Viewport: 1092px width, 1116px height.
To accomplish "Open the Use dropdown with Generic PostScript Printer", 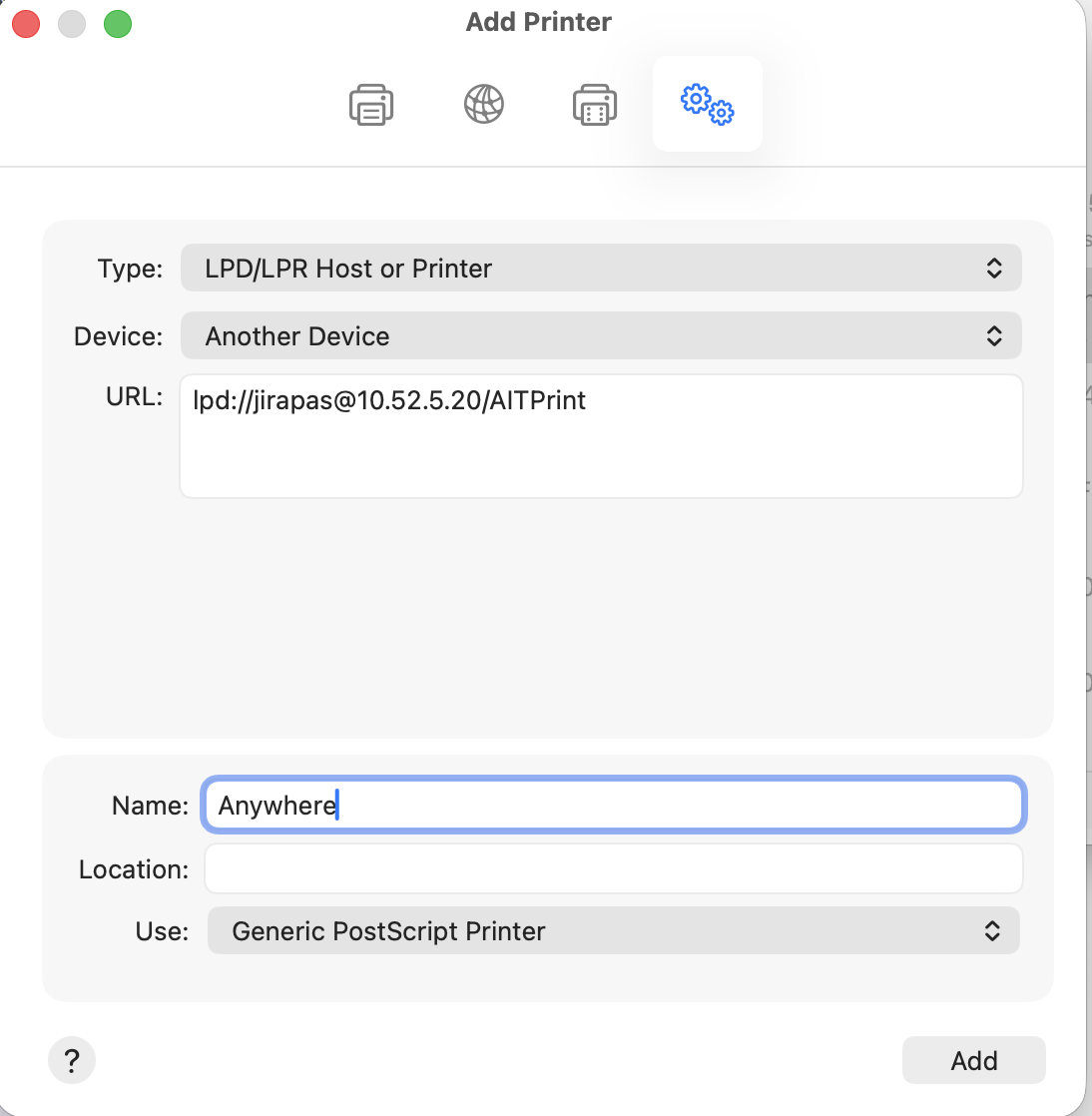I will tap(611, 931).
